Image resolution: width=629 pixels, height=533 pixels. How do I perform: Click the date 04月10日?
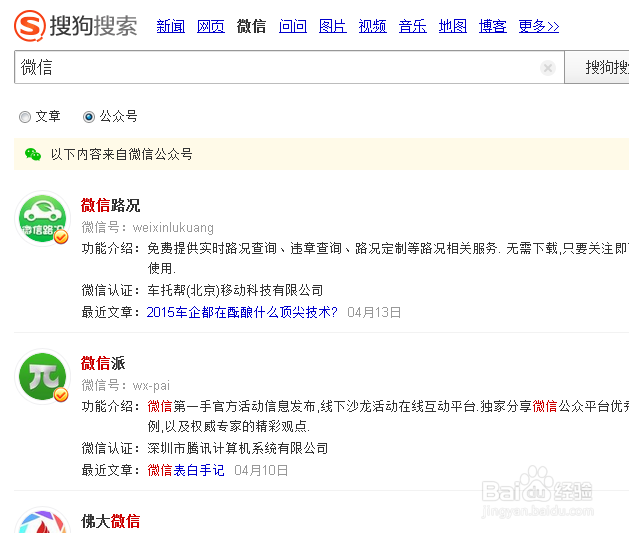(x=261, y=470)
